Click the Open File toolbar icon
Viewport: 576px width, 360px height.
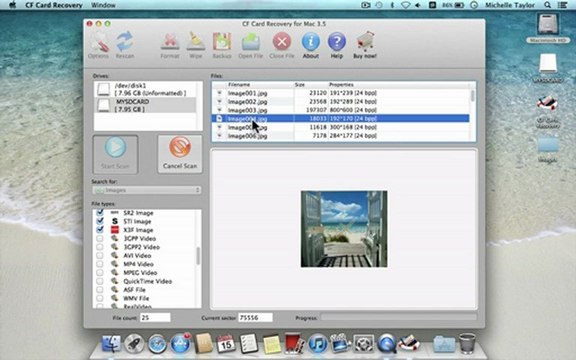click(x=251, y=45)
